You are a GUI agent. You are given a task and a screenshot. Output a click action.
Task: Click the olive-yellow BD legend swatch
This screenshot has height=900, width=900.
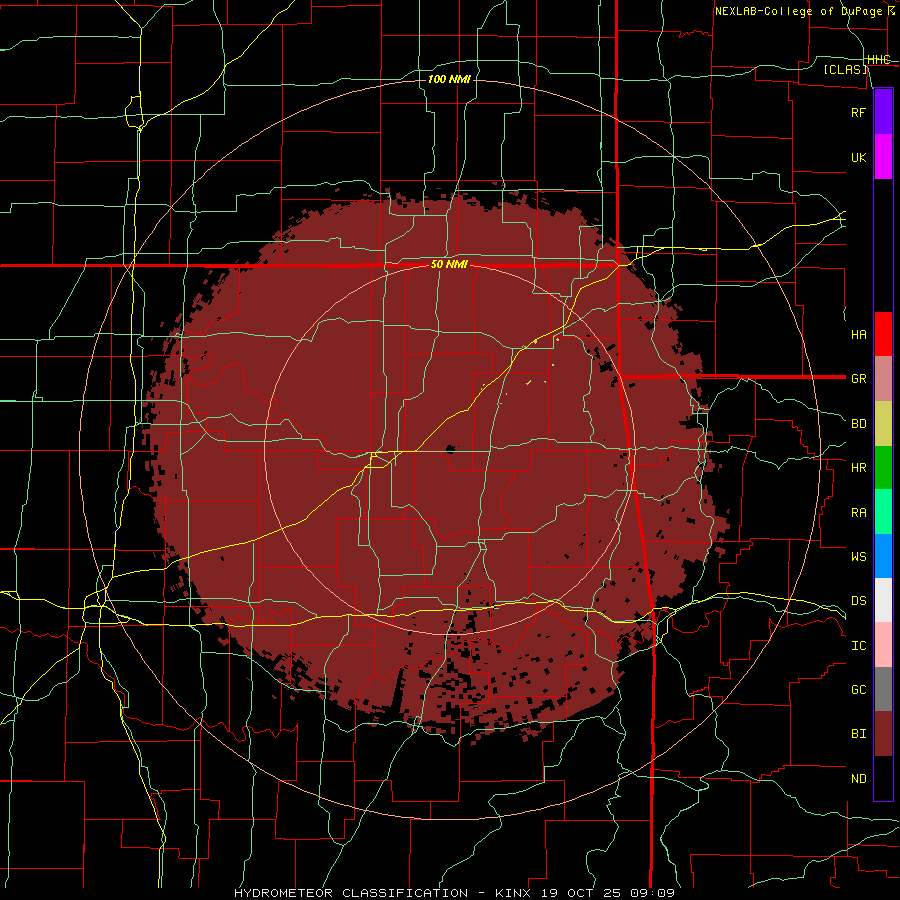(x=883, y=424)
